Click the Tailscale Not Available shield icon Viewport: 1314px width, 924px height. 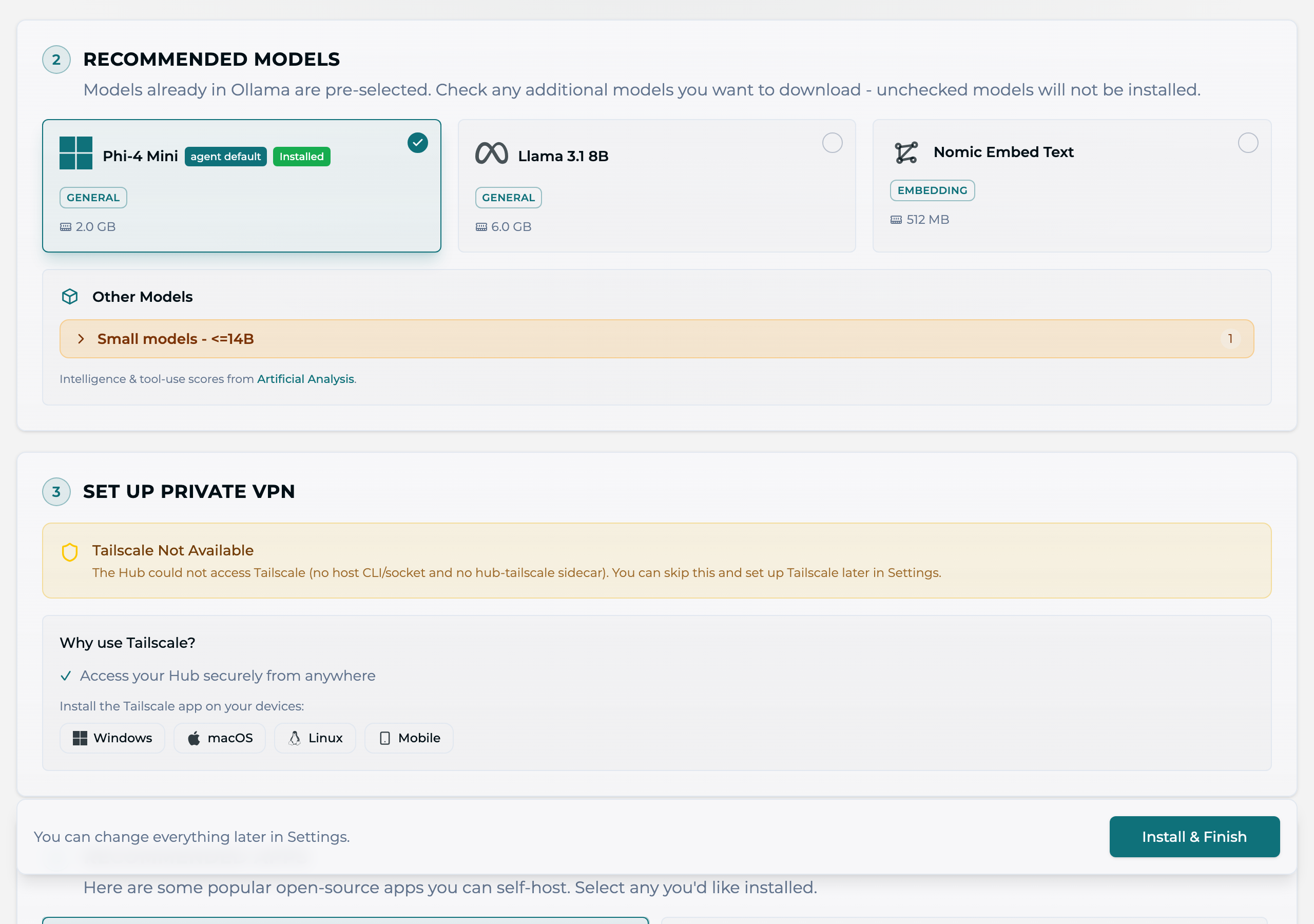point(70,552)
